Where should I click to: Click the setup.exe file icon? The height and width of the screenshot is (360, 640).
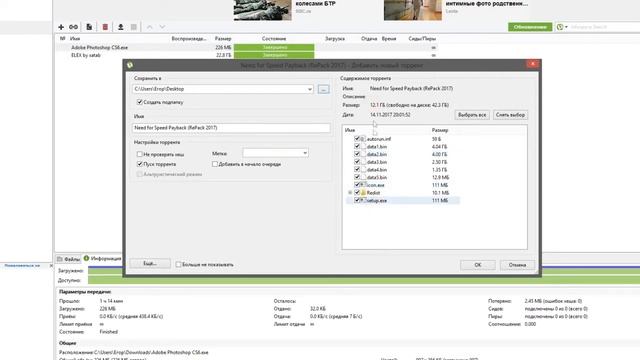[363, 200]
